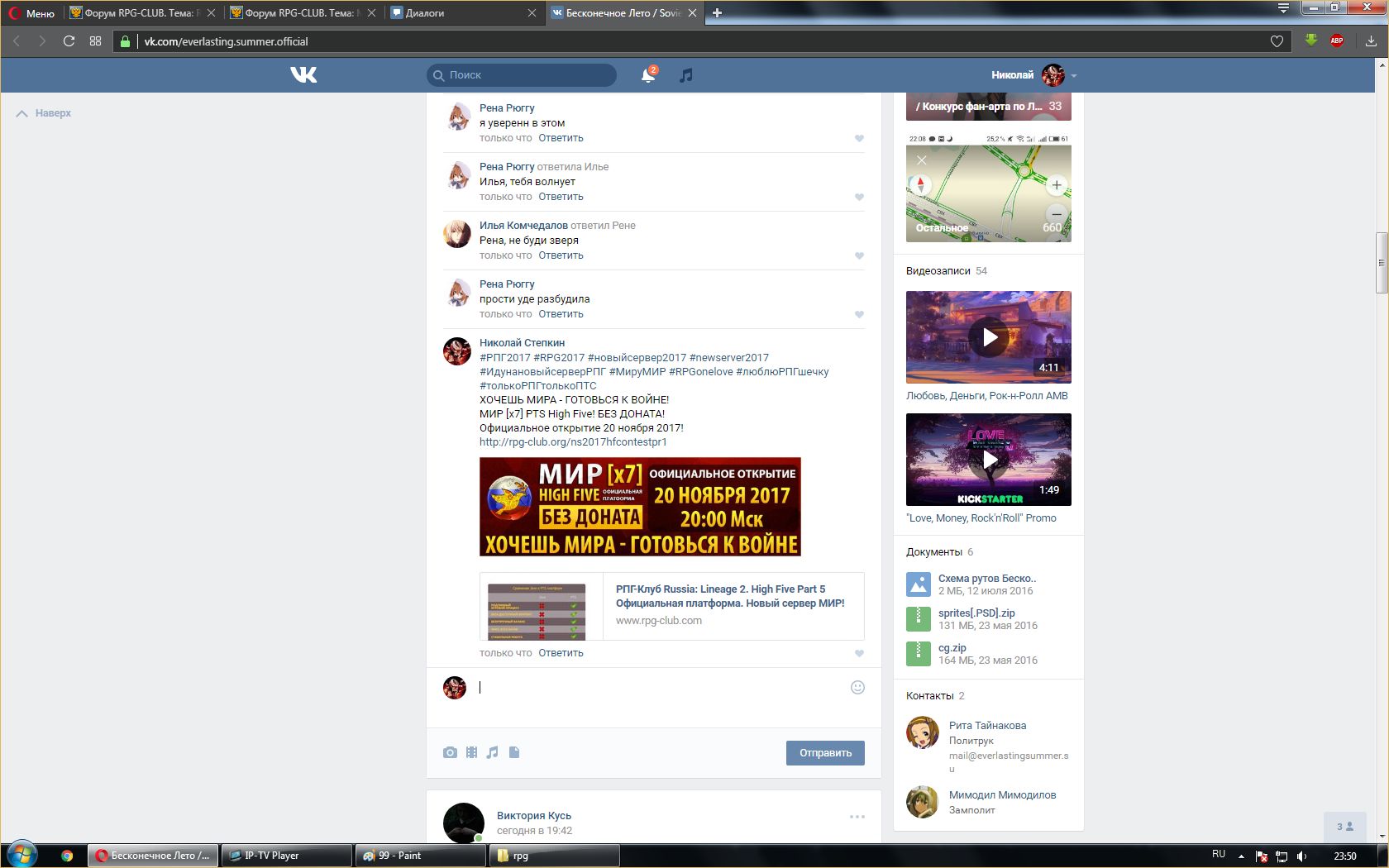Image resolution: width=1389 pixels, height=868 pixels.
Task: Open the three-dot menu of Виктория Кусь's post
Action: click(857, 817)
